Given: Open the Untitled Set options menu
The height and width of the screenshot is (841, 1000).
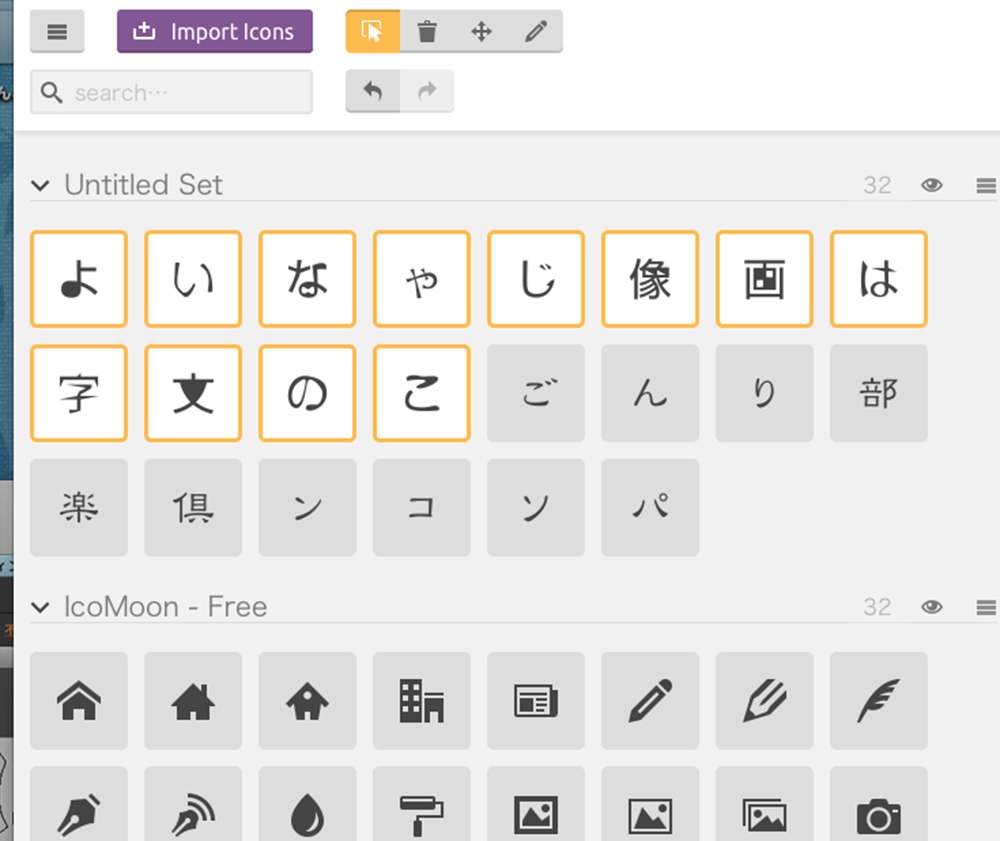Looking at the screenshot, I should [x=985, y=185].
